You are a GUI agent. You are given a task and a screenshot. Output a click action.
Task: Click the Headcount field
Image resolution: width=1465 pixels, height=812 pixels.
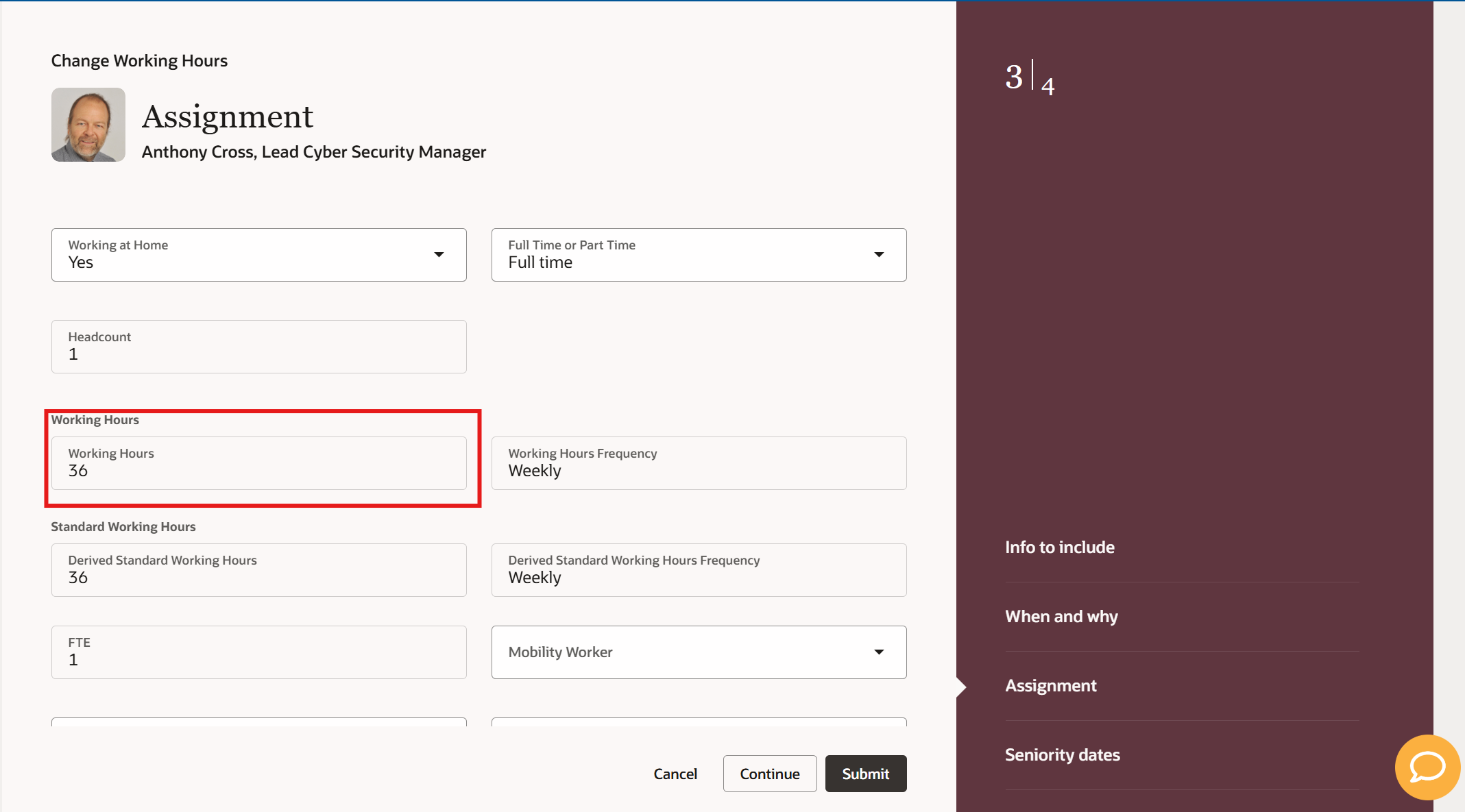258,347
